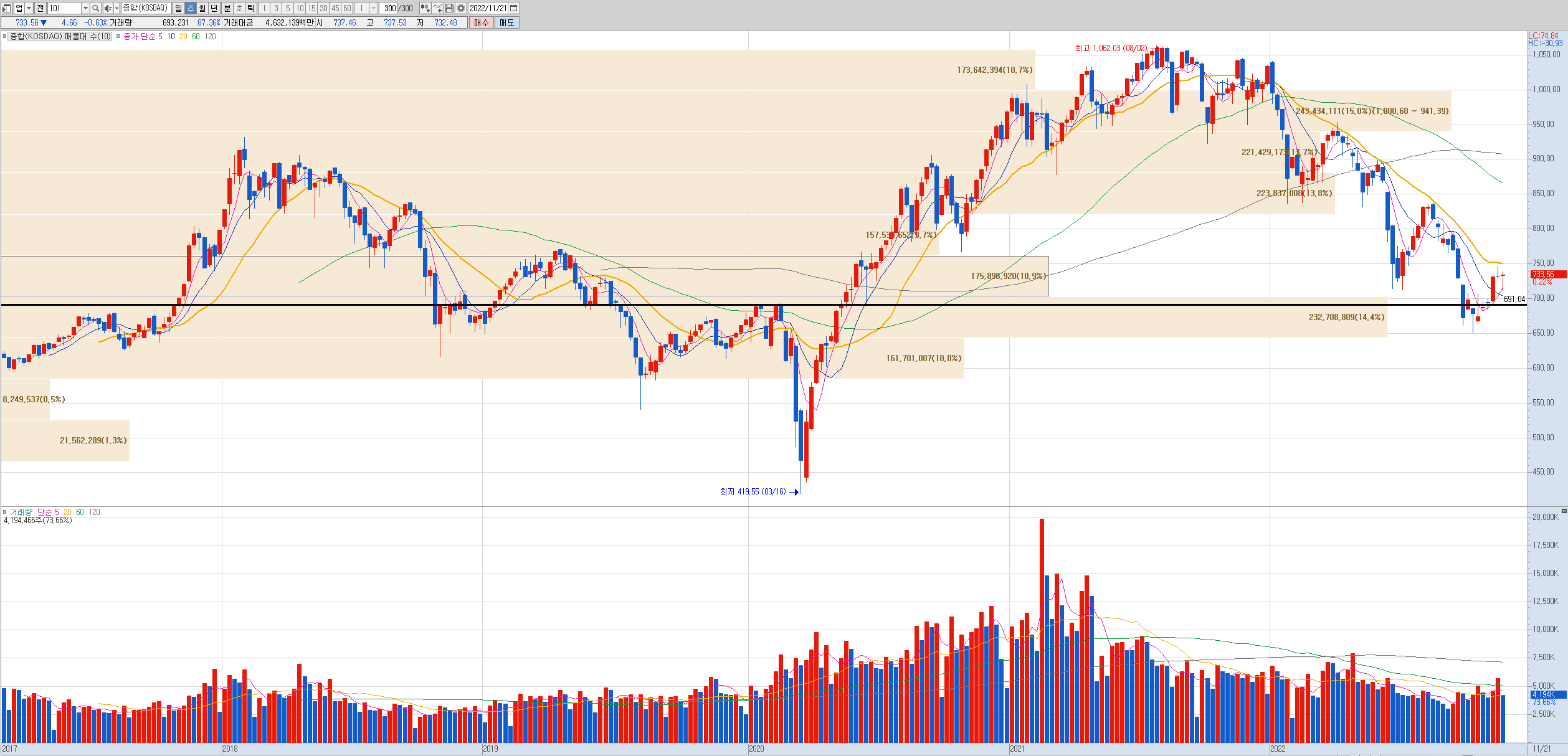Image resolution: width=1568 pixels, height=756 pixels.
Task: Click the green 60 price moving average label
Action: coord(196,37)
